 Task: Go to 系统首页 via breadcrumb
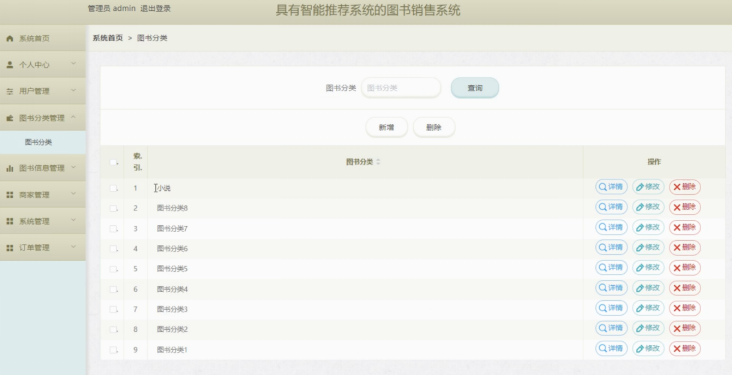108,38
